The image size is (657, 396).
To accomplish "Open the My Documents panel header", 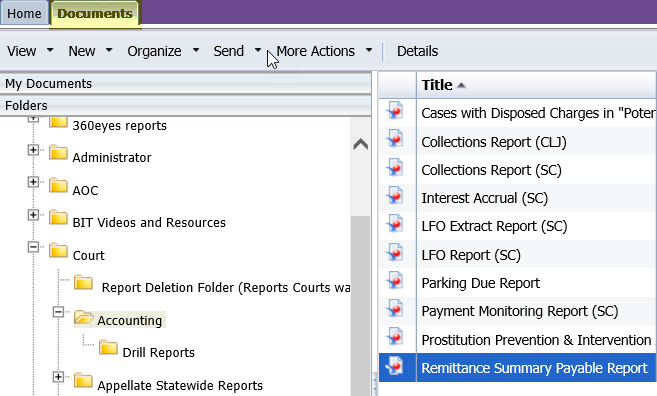I will tap(186, 83).
